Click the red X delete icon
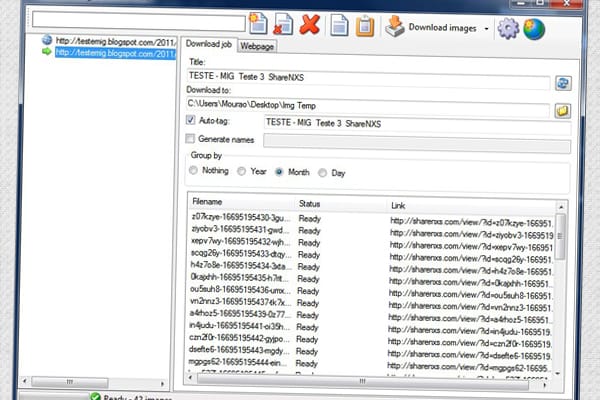This screenshot has height=400, width=600. (x=310, y=24)
